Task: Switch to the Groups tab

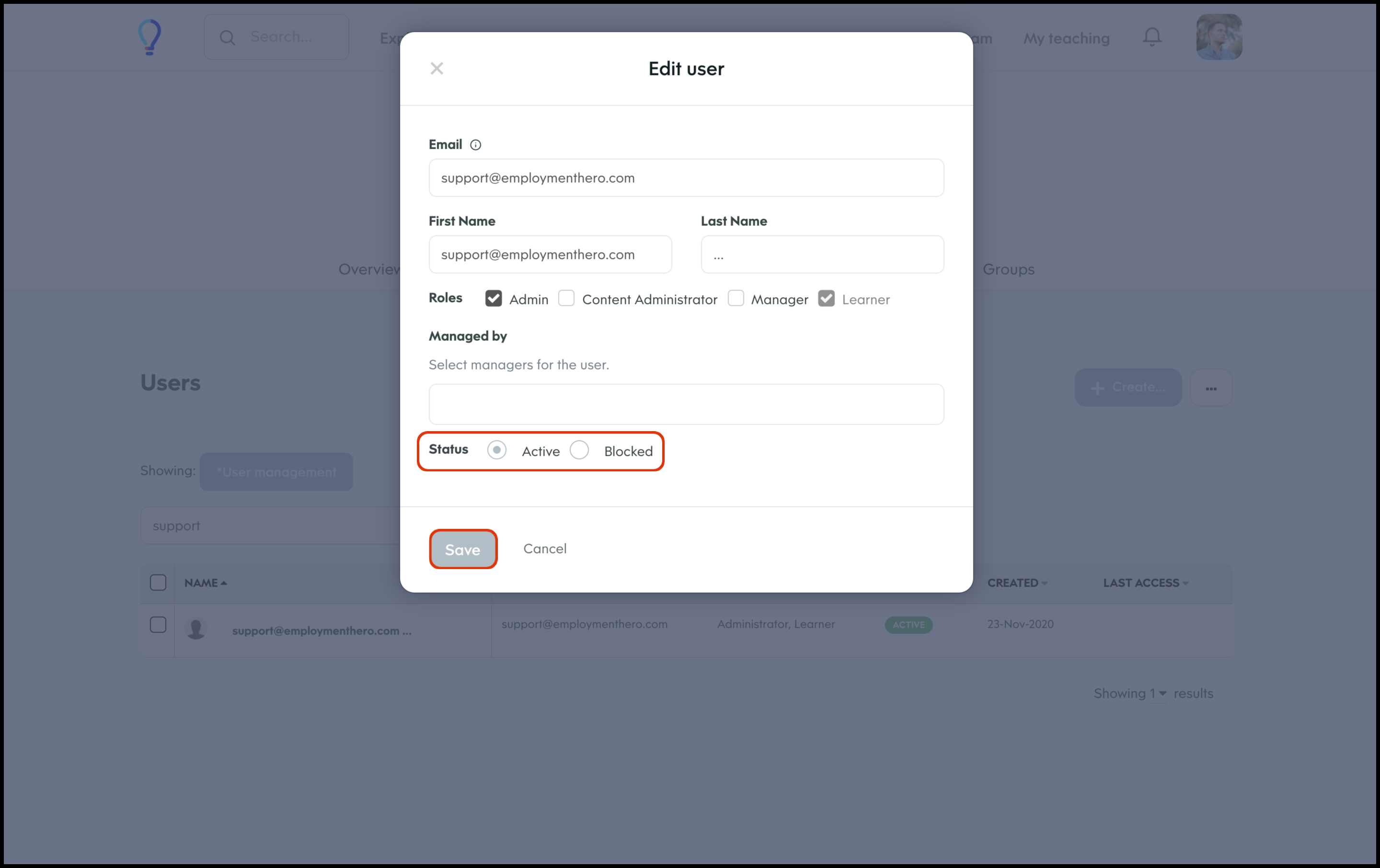Action: click(x=1008, y=269)
